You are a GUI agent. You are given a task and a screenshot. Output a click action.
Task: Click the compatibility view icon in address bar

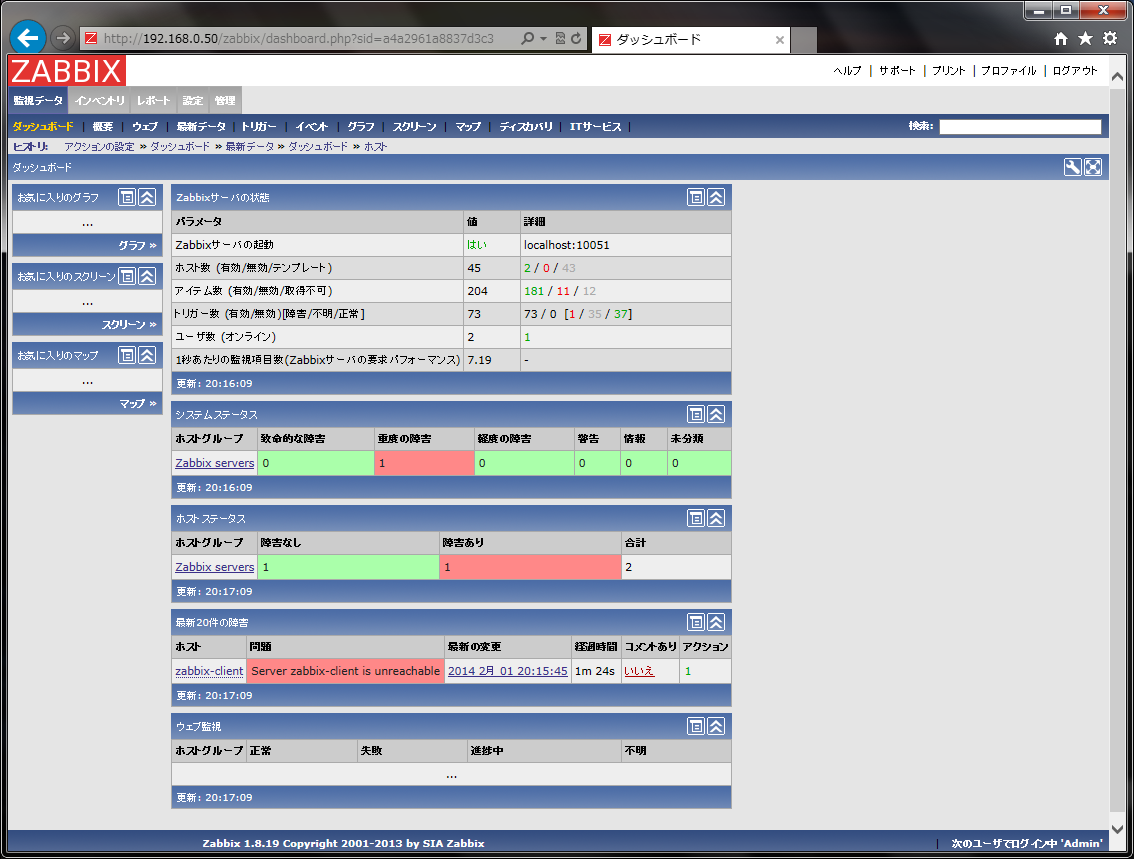[x=560, y=38]
